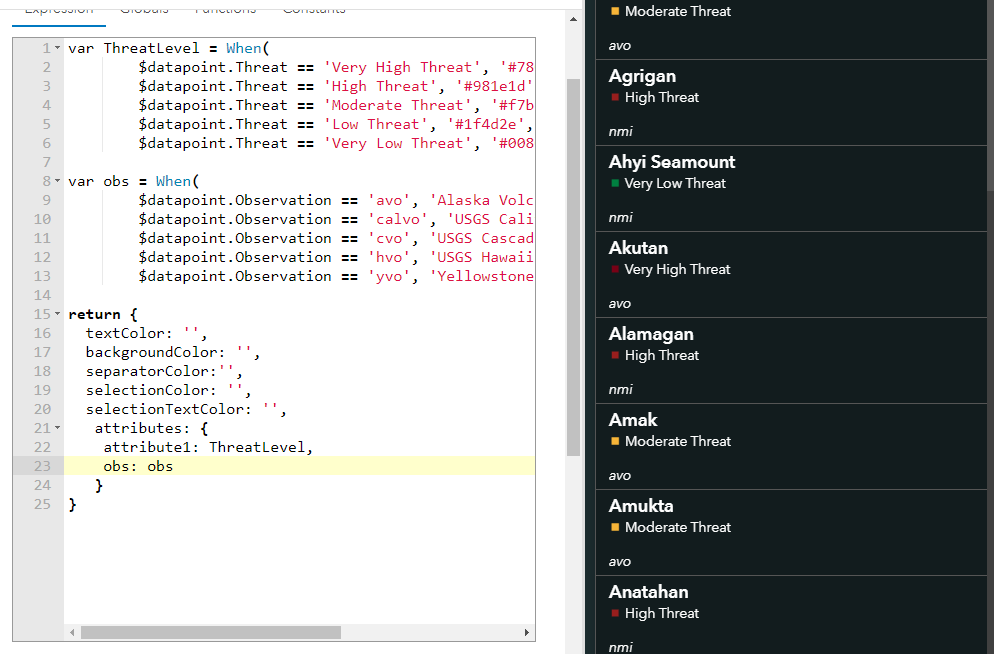994x654 pixels.
Task: Click the 'avo' text under Amukta
Action: [619, 561]
